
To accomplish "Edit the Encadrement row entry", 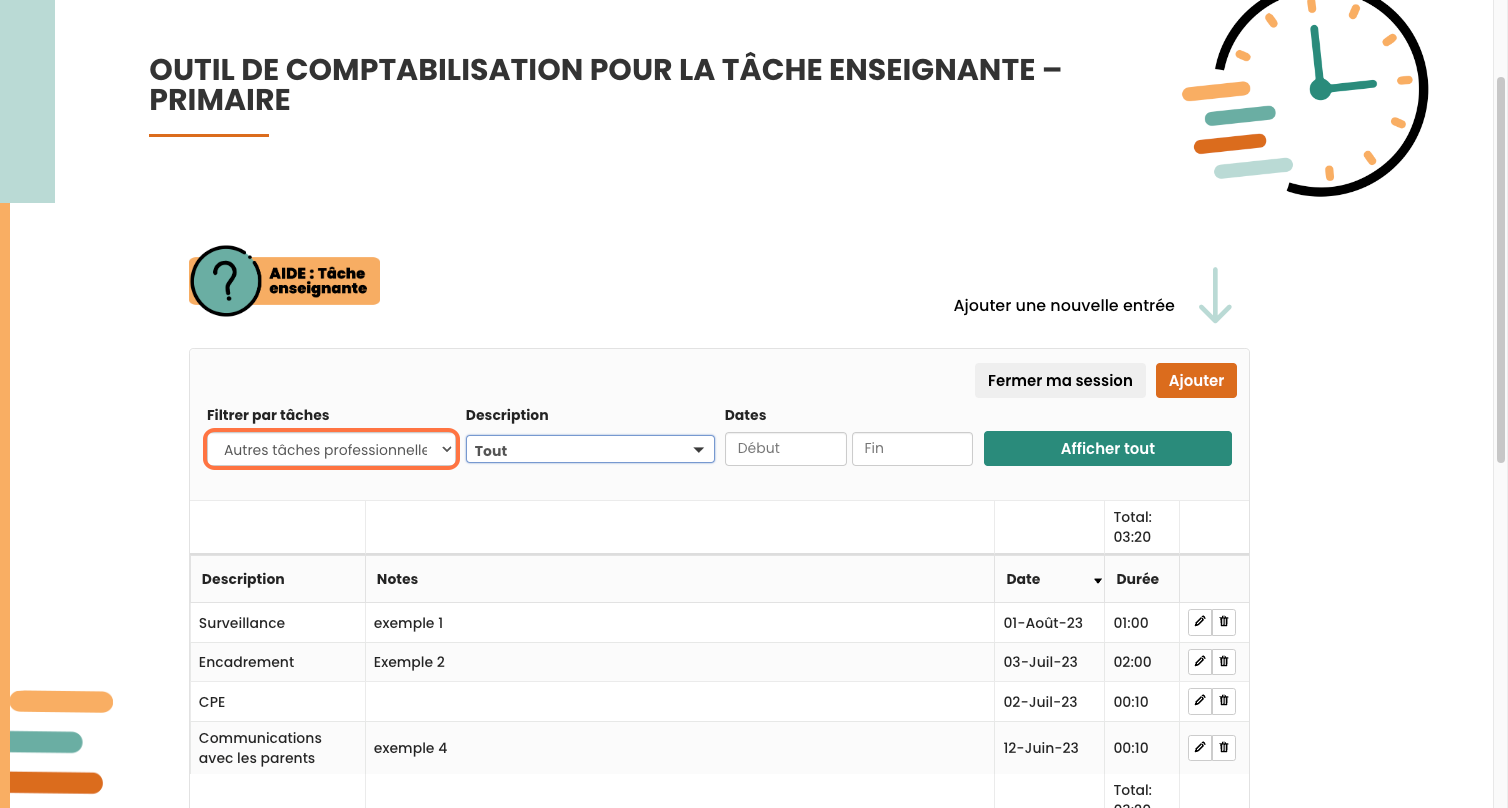I will pyautogui.click(x=1200, y=662).
